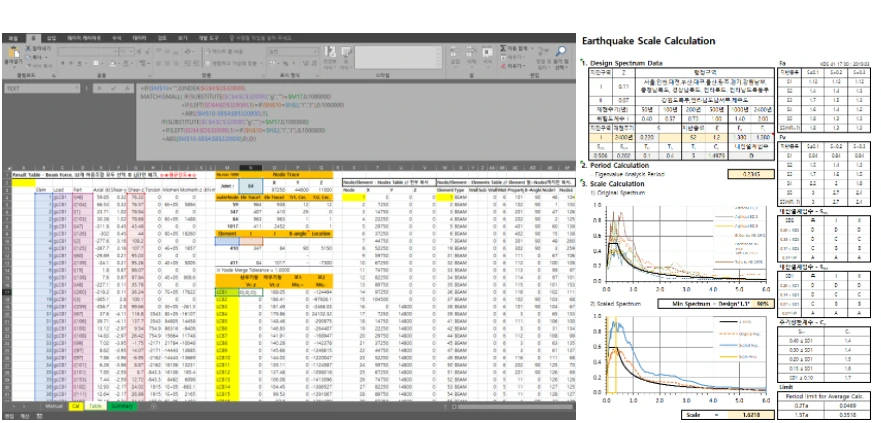Click the Earthquake Scale Calculation title
Viewport: 881px width, 423px height.
click(x=648, y=41)
